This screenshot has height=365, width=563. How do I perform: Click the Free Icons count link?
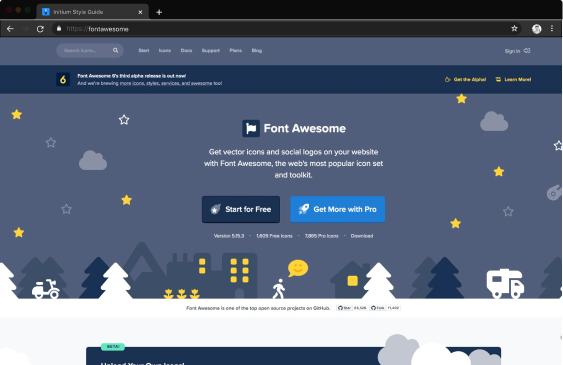274,236
